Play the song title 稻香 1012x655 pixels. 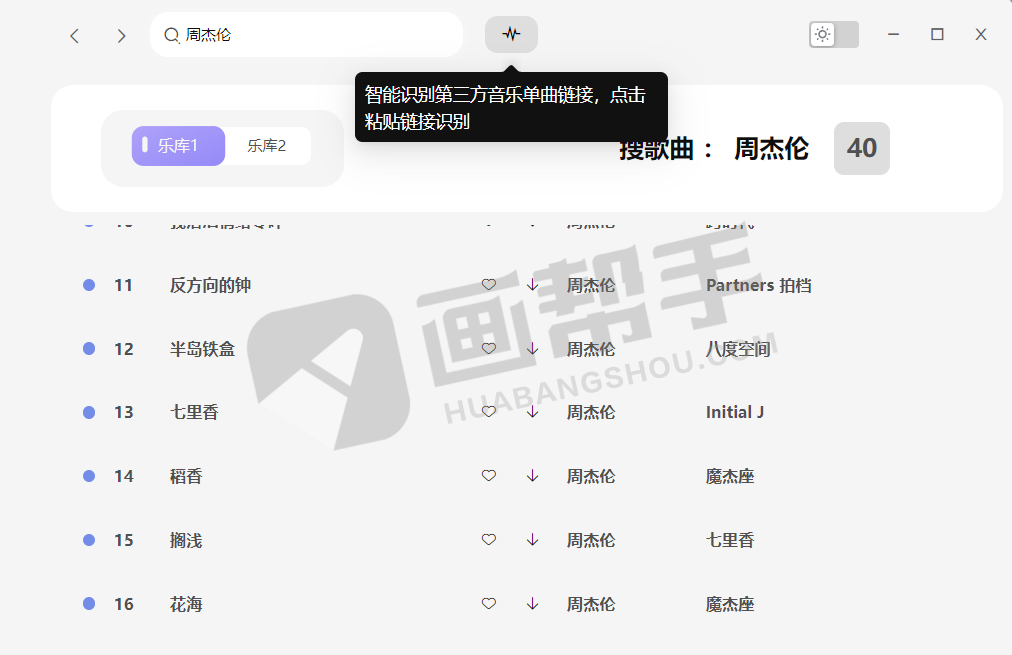[x=186, y=476]
